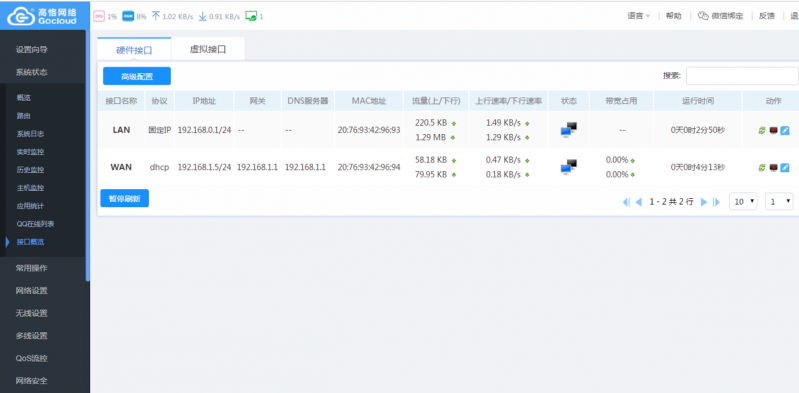Jump to first page in pagination

626,202
